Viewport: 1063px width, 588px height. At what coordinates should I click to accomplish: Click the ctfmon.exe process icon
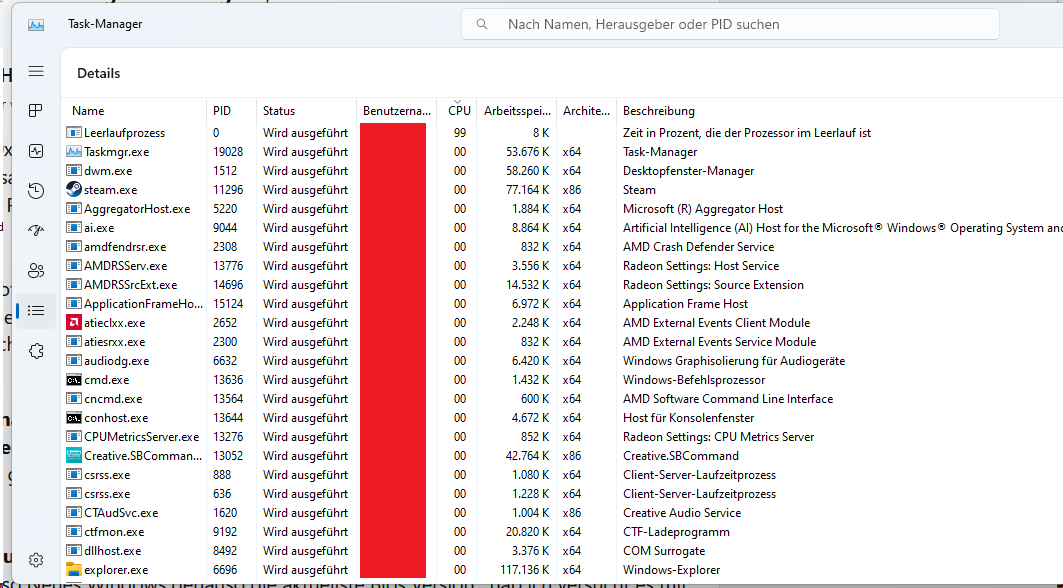[74, 532]
